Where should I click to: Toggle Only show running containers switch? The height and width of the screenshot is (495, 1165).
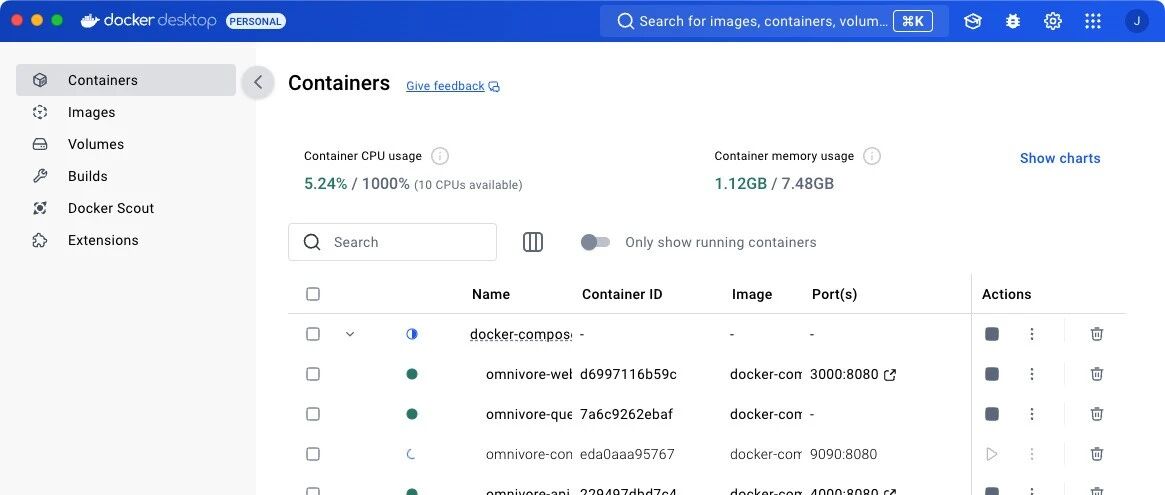[x=595, y=242]
